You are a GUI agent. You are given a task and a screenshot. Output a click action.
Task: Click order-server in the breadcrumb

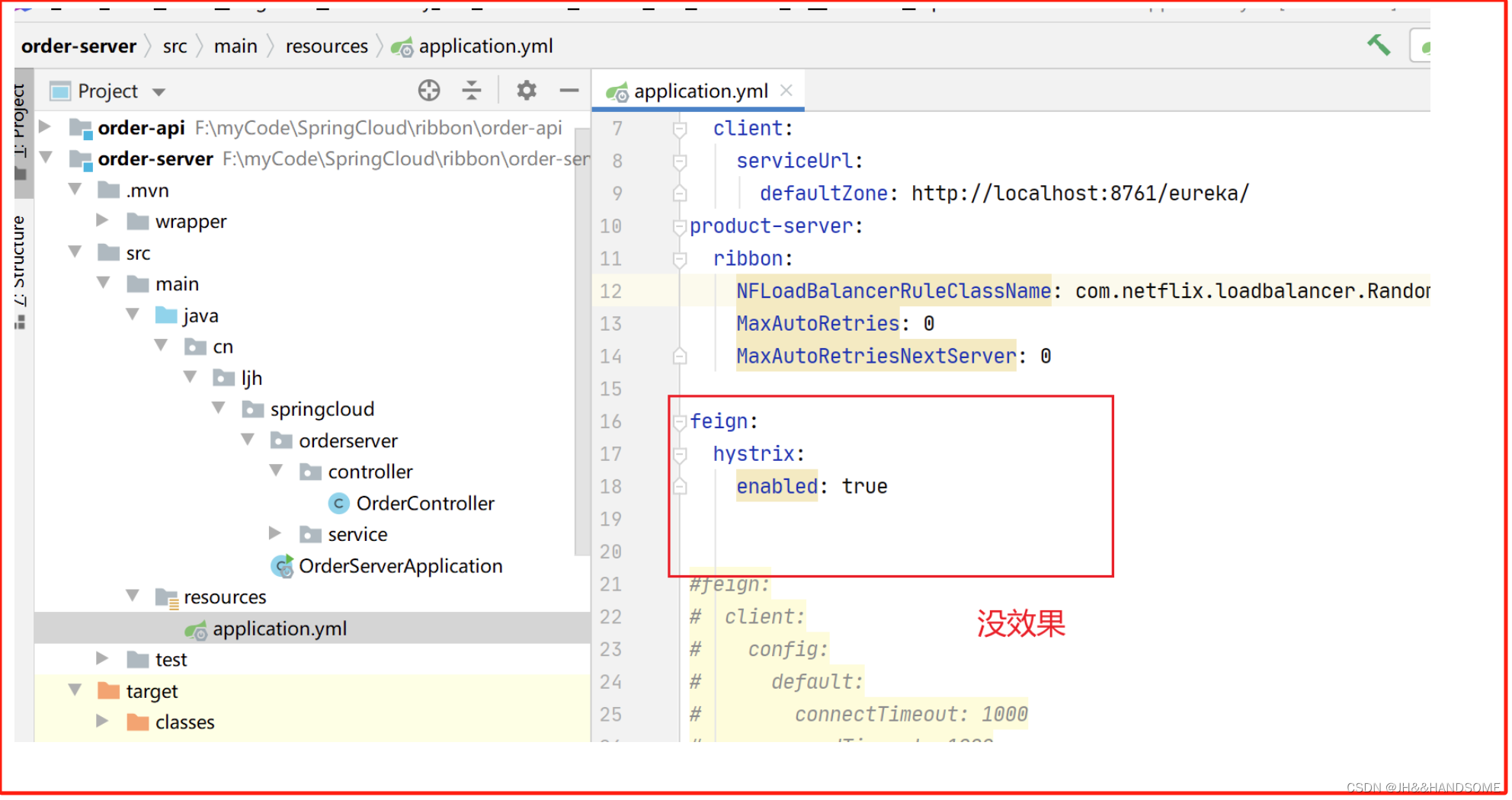pyautogui.click(x=78, y=46)
